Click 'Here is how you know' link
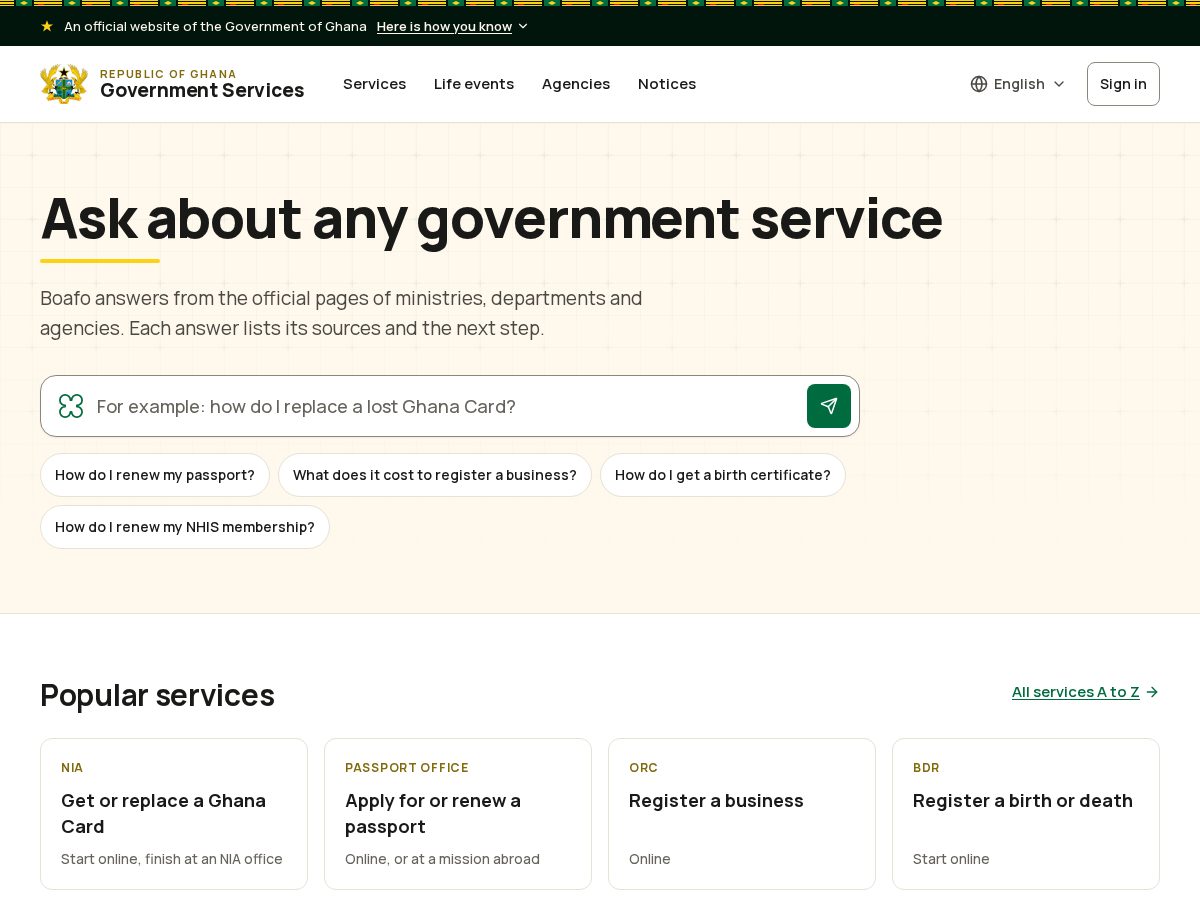1200x900 pixels. coord(444,27)
